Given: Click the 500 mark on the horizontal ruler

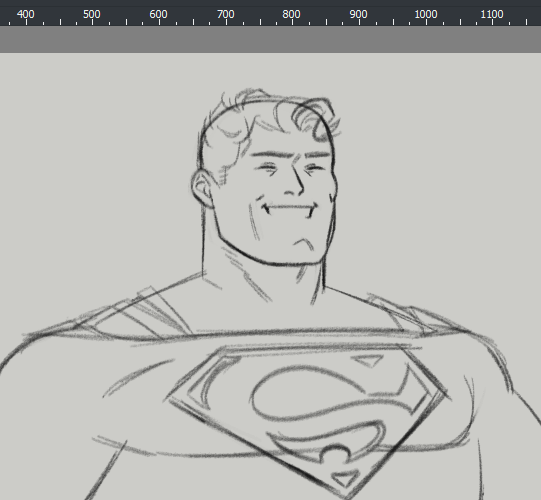Looking at the screenshot, I should pos(92,14).
